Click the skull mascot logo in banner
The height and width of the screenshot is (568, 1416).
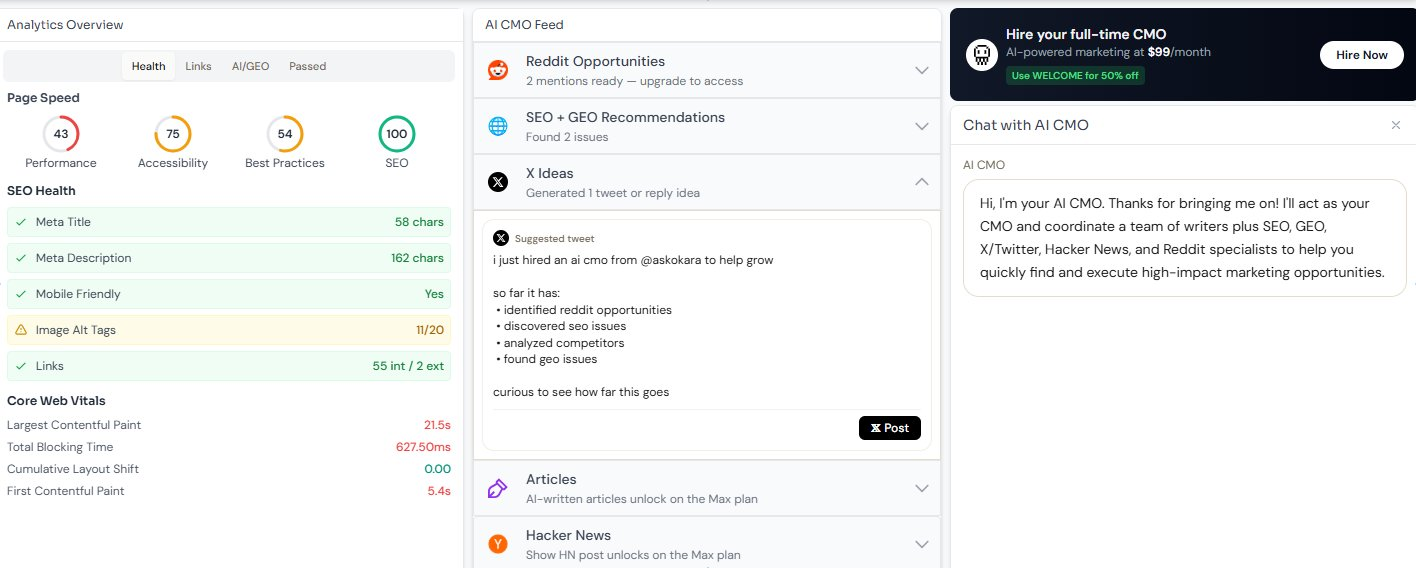coord(982,56)
